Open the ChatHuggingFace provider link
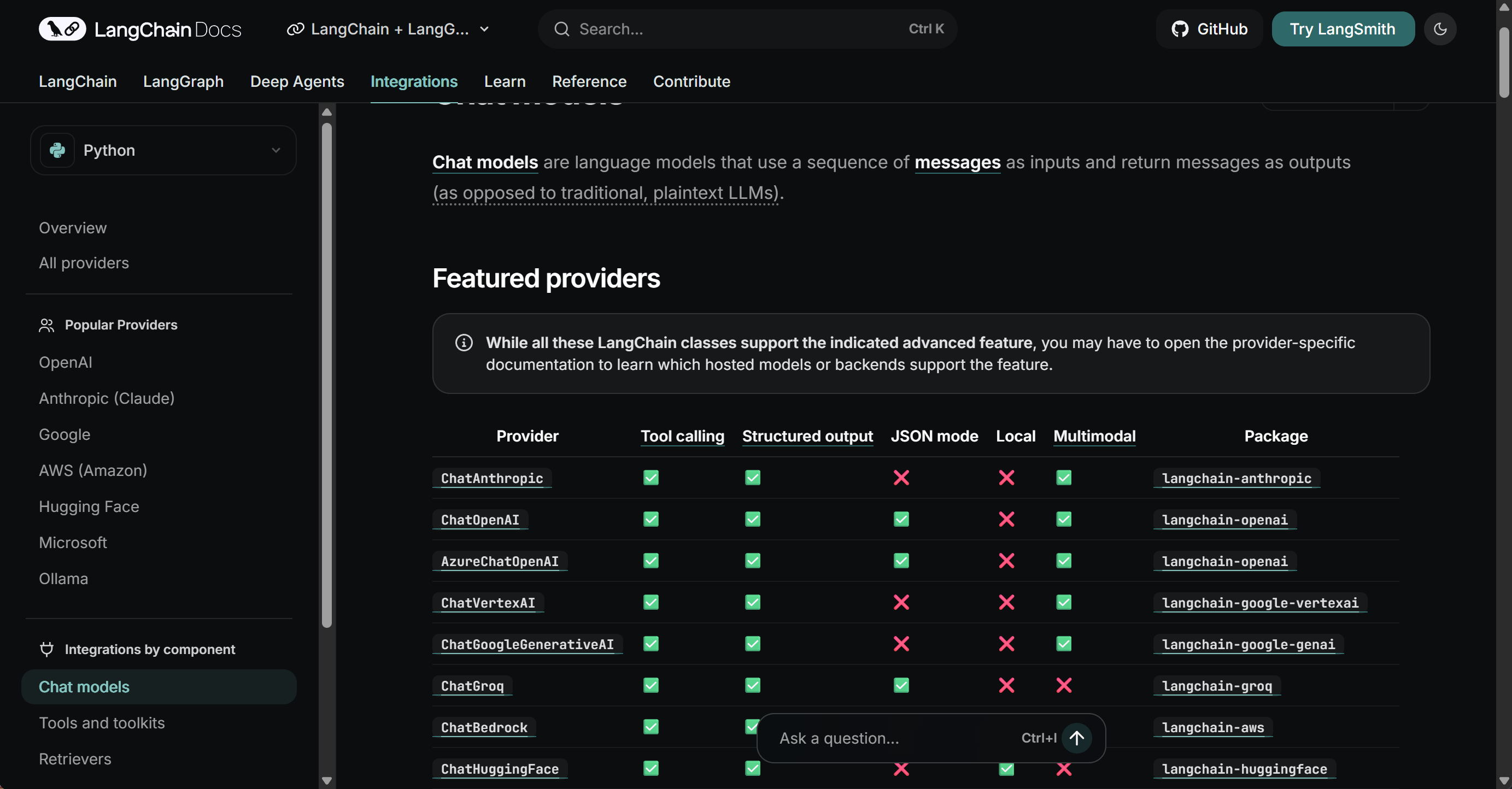 pyautogui.click(x=500, y=769)
